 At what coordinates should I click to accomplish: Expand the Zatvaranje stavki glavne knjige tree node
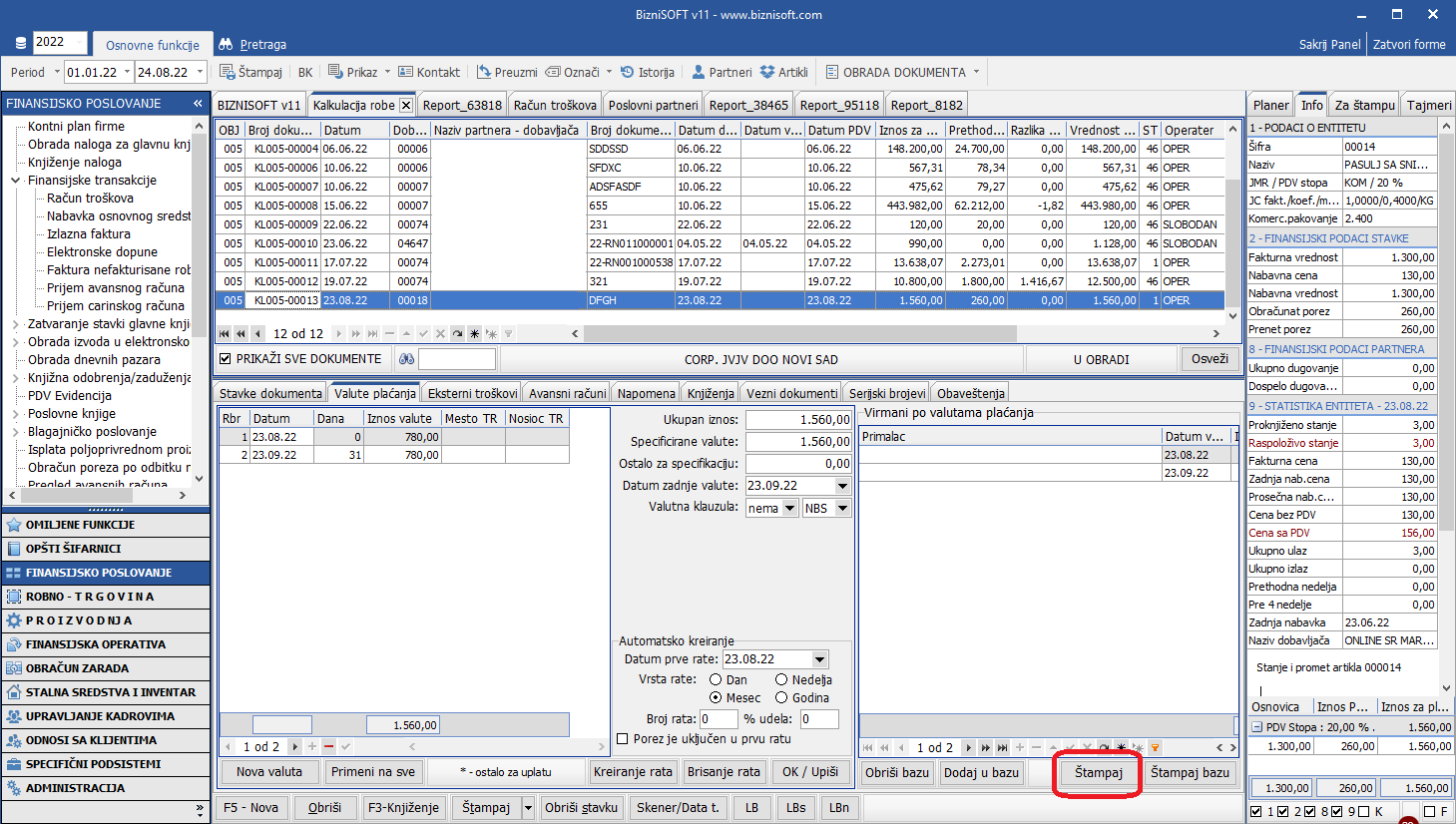(16, 324)
